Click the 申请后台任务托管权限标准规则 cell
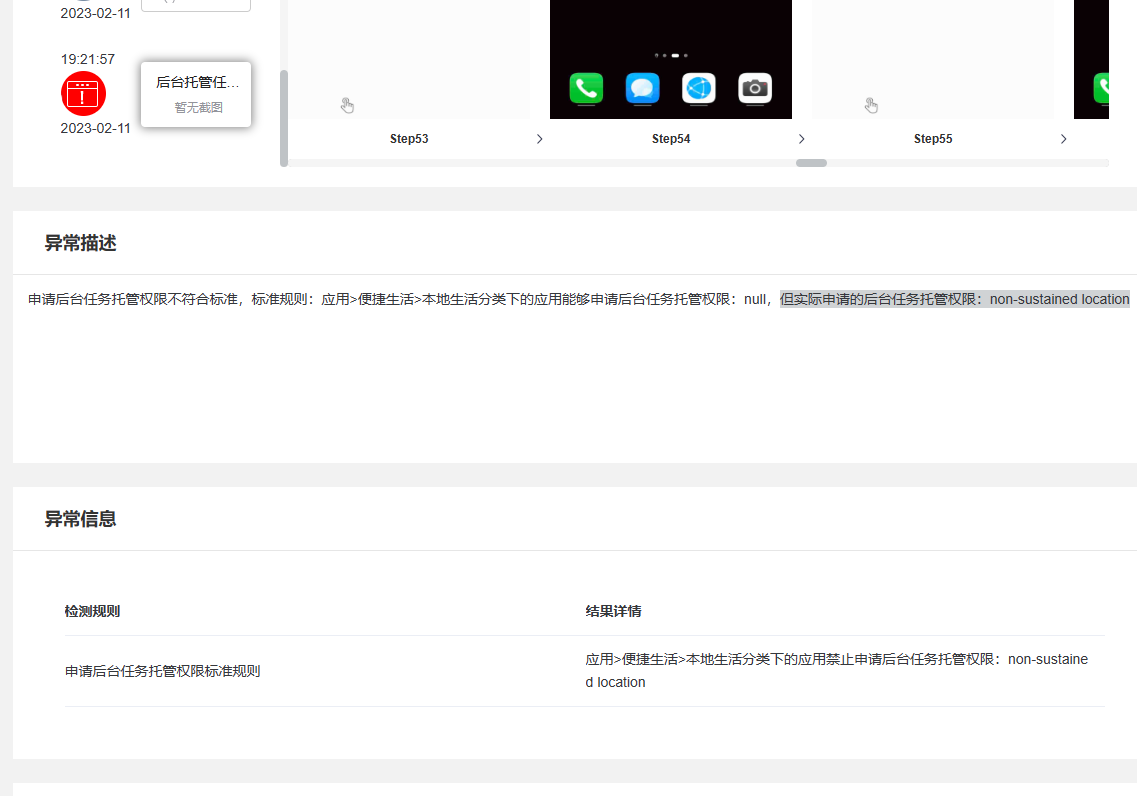 pyautogui.click(x=162, y=671)
